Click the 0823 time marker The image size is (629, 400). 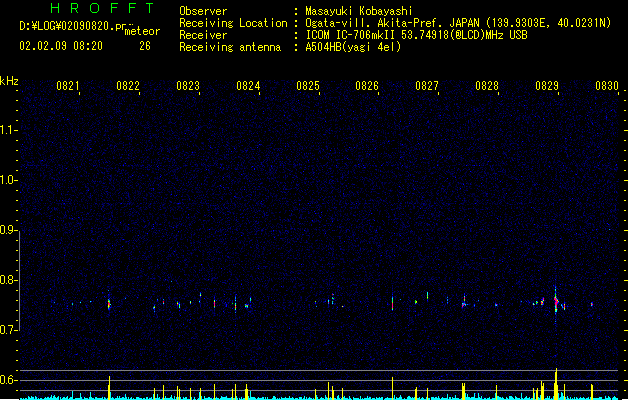[x=188, y=86]
